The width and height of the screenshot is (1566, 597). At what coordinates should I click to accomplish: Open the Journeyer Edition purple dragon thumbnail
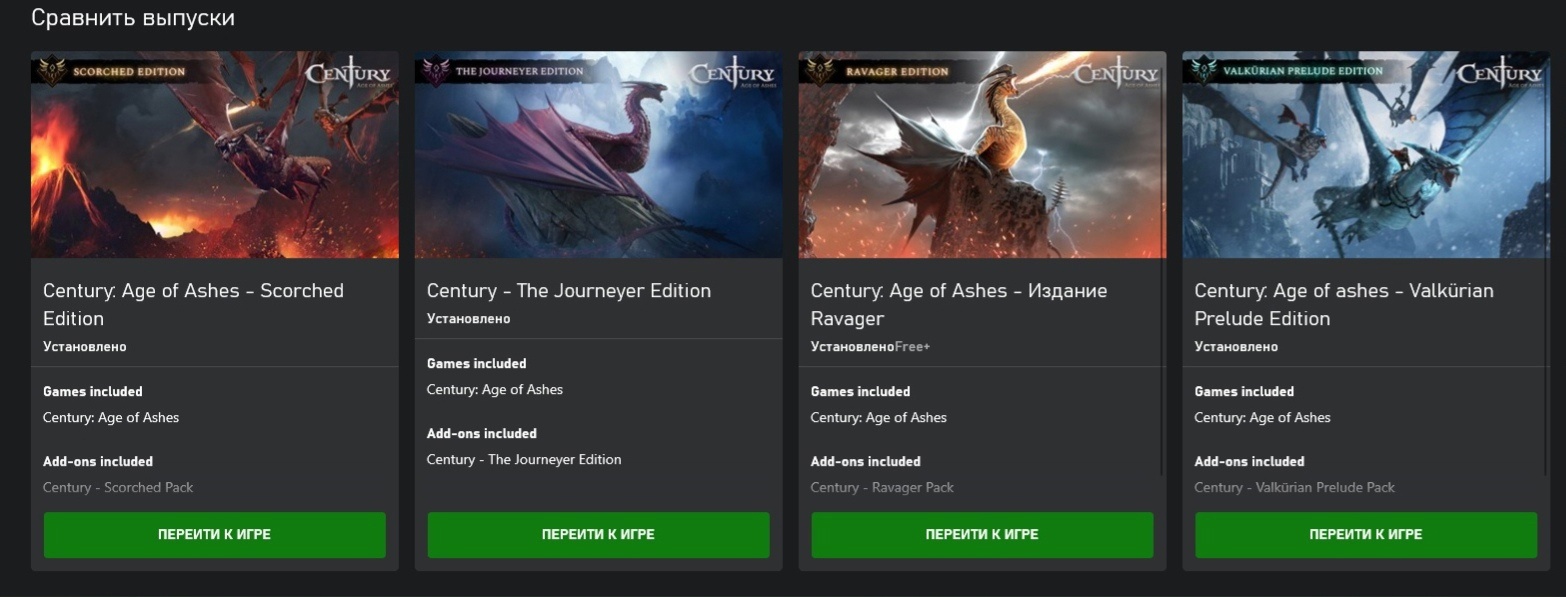click(599, 155)
